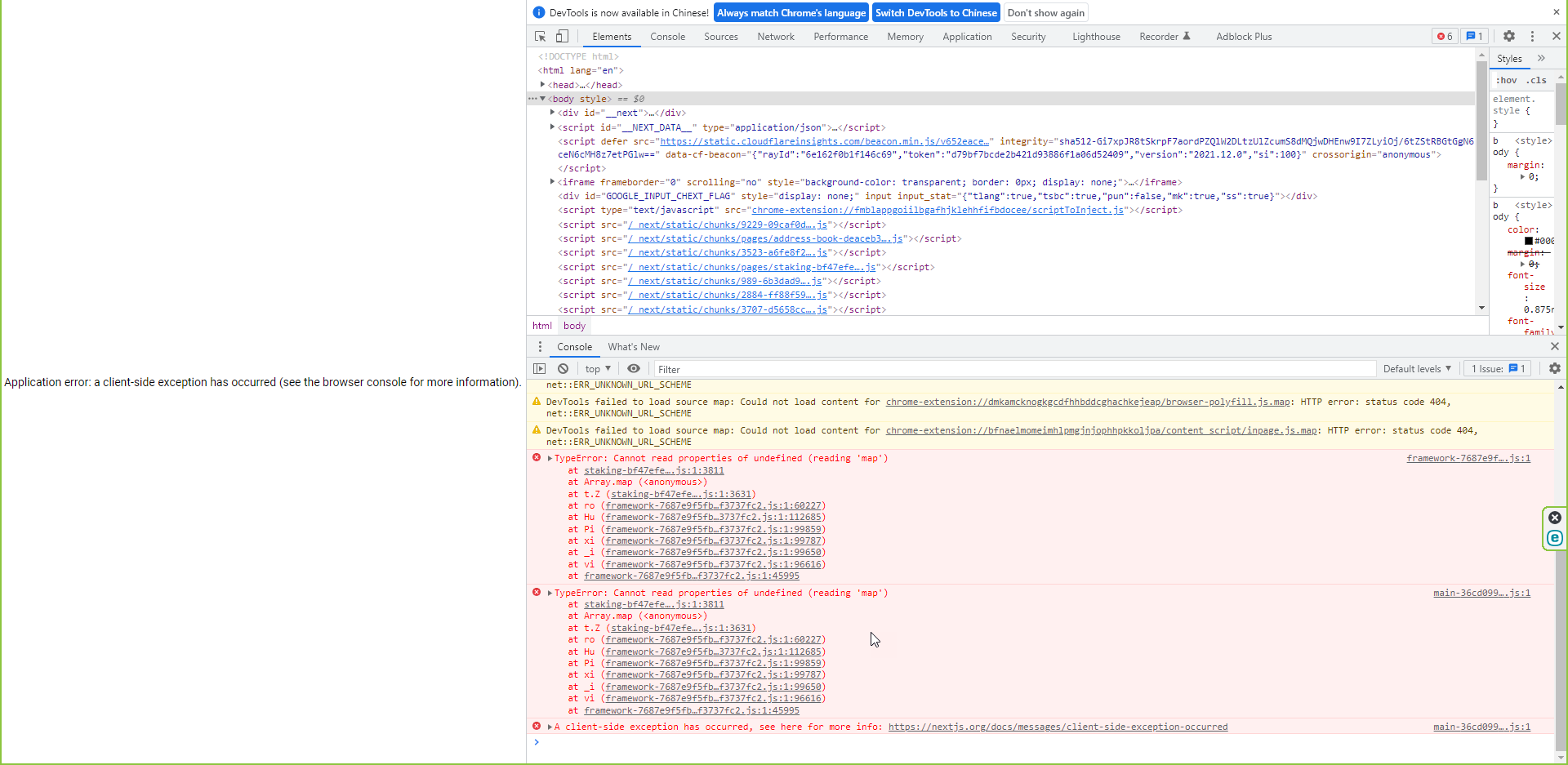This screenshot has height=765, width=1568.
Task: Open the console drawer three-dot menu
Action: [540, 347]
